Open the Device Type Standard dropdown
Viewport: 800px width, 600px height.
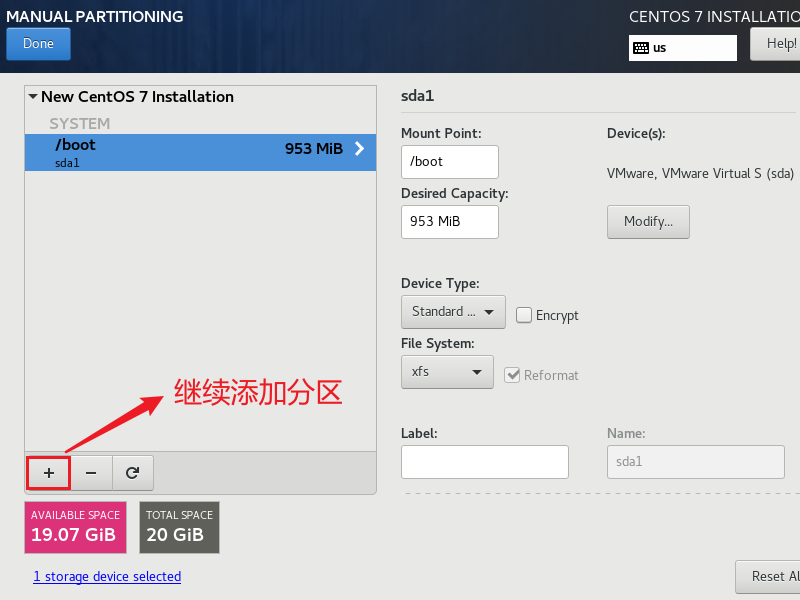pyautogui.click(x=453, y=312)
